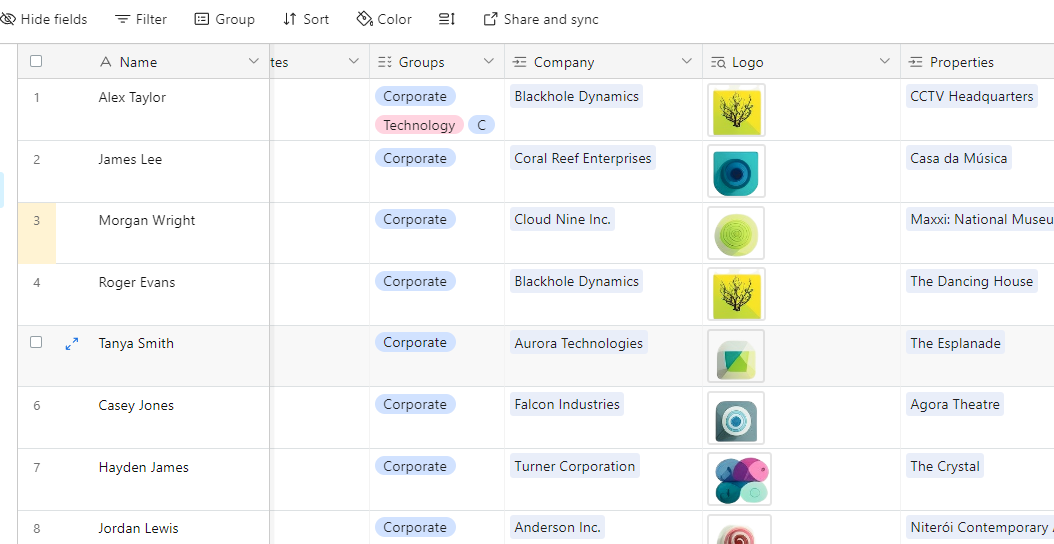Open Falcon Industries linked record
This screenshot has height=544, width=1054.
(567, 404)
